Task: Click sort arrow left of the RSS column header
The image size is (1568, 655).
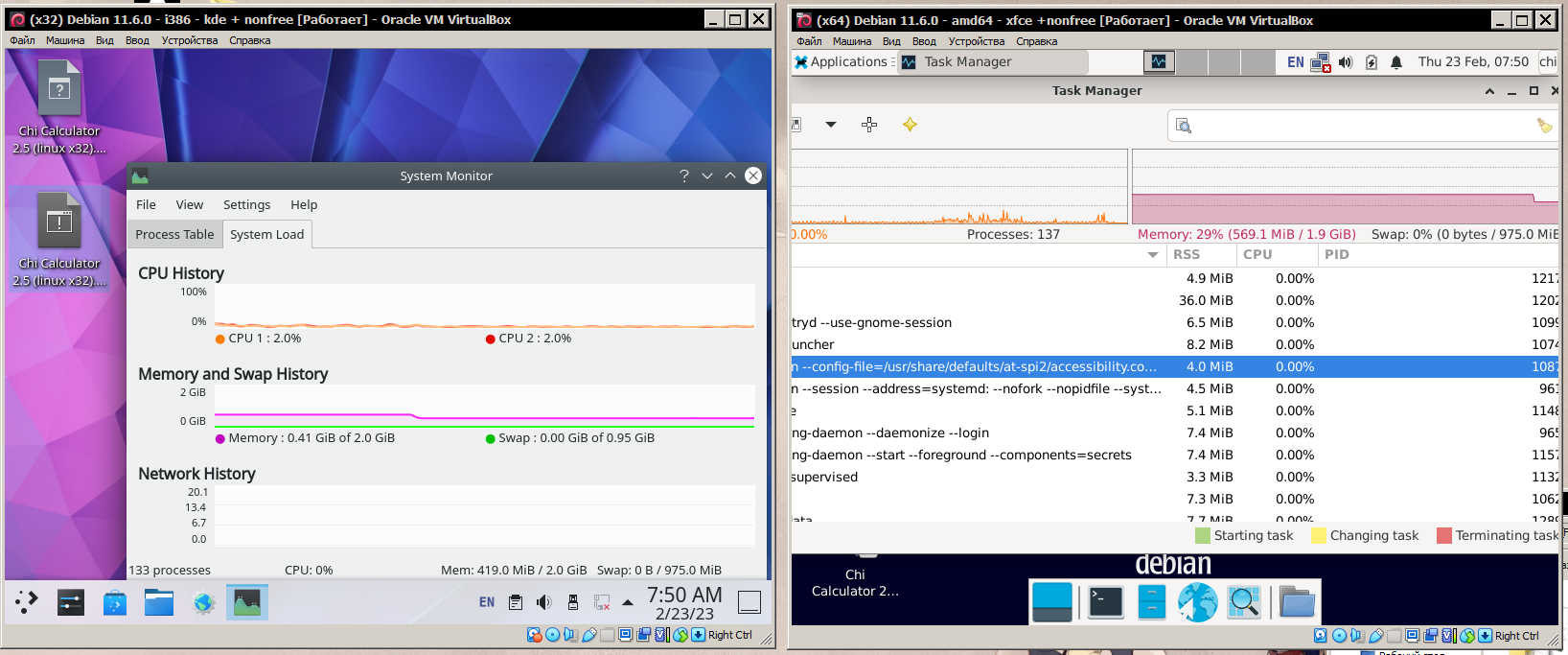Action: [1153, 255]
